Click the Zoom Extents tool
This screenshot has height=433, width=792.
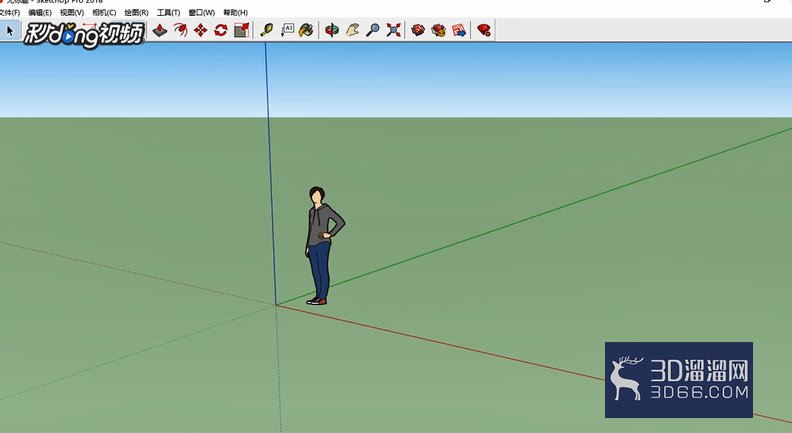(393, 30)
